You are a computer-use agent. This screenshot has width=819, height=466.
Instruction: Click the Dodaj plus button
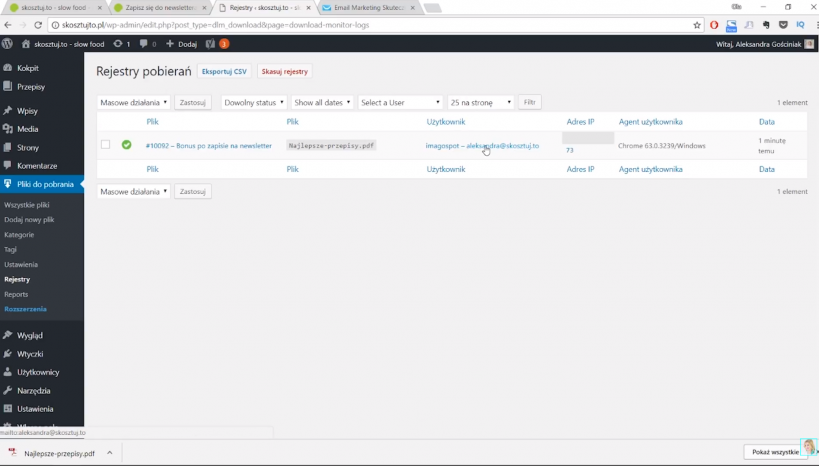[181, 44]
